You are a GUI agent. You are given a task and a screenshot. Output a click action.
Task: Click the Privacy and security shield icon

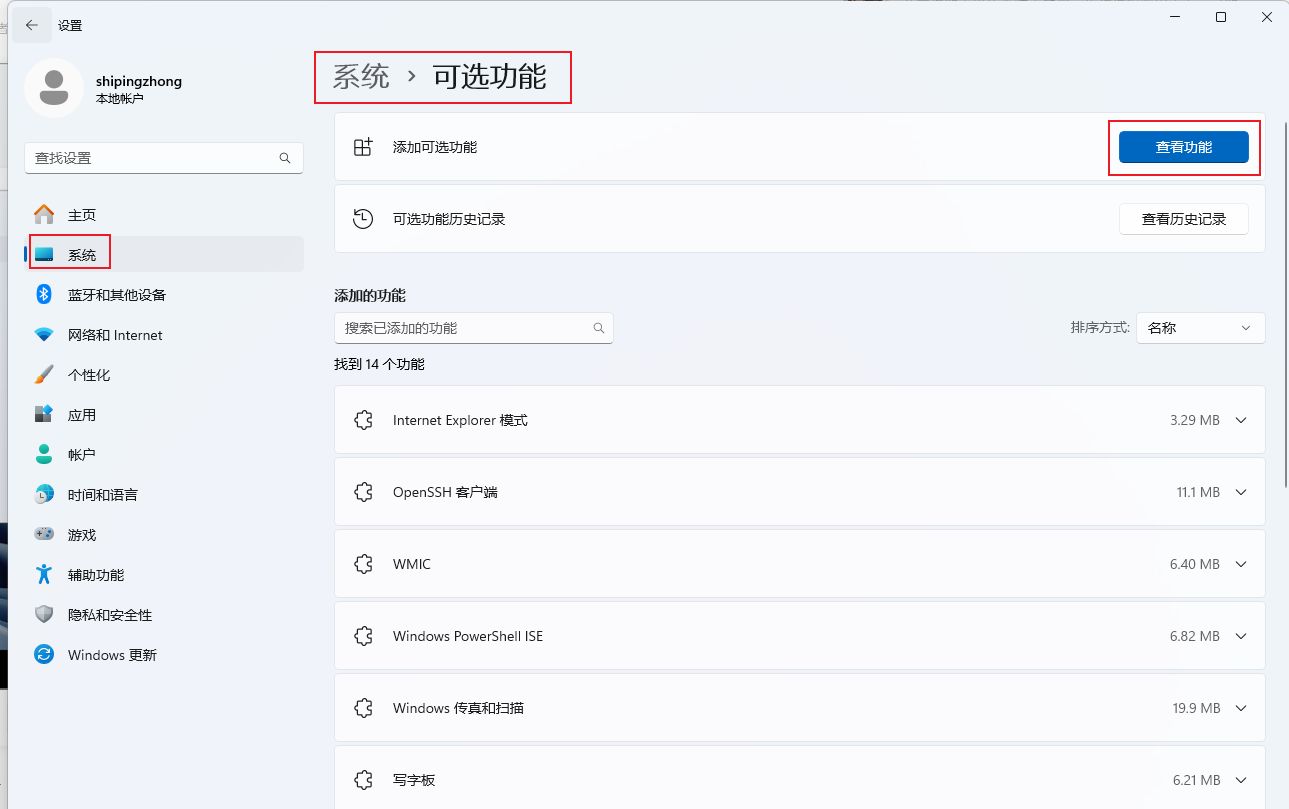point(44,615)
